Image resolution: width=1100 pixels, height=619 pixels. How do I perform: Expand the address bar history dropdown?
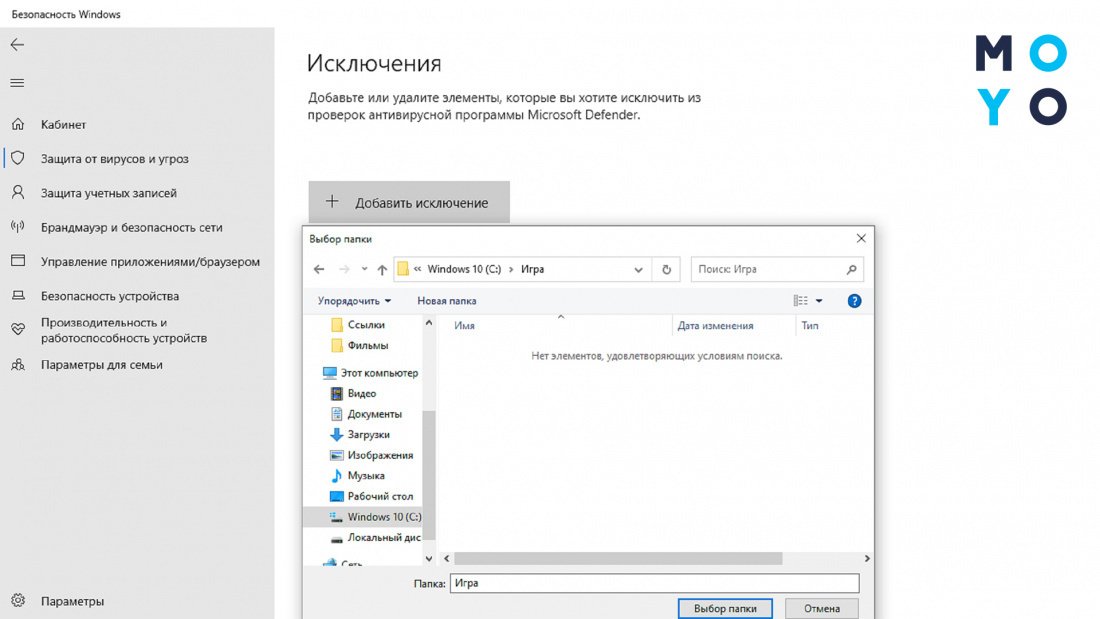[638, 269]
